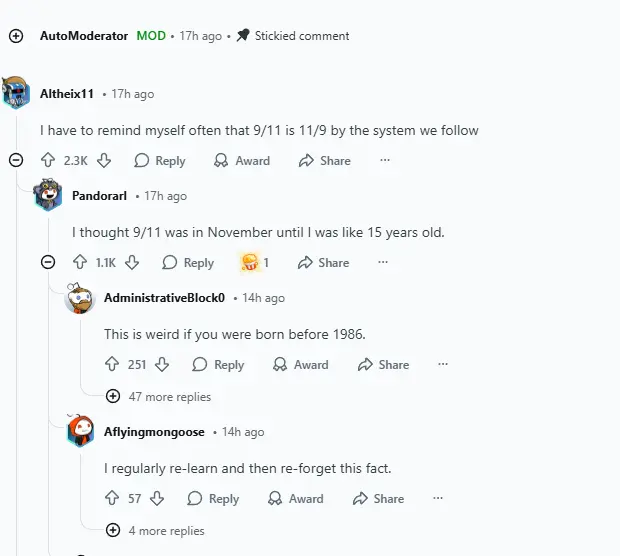Screen dimensions: 620x556
Task: Collapse Altheix11's comment thread
Action: tap(16, 160)
